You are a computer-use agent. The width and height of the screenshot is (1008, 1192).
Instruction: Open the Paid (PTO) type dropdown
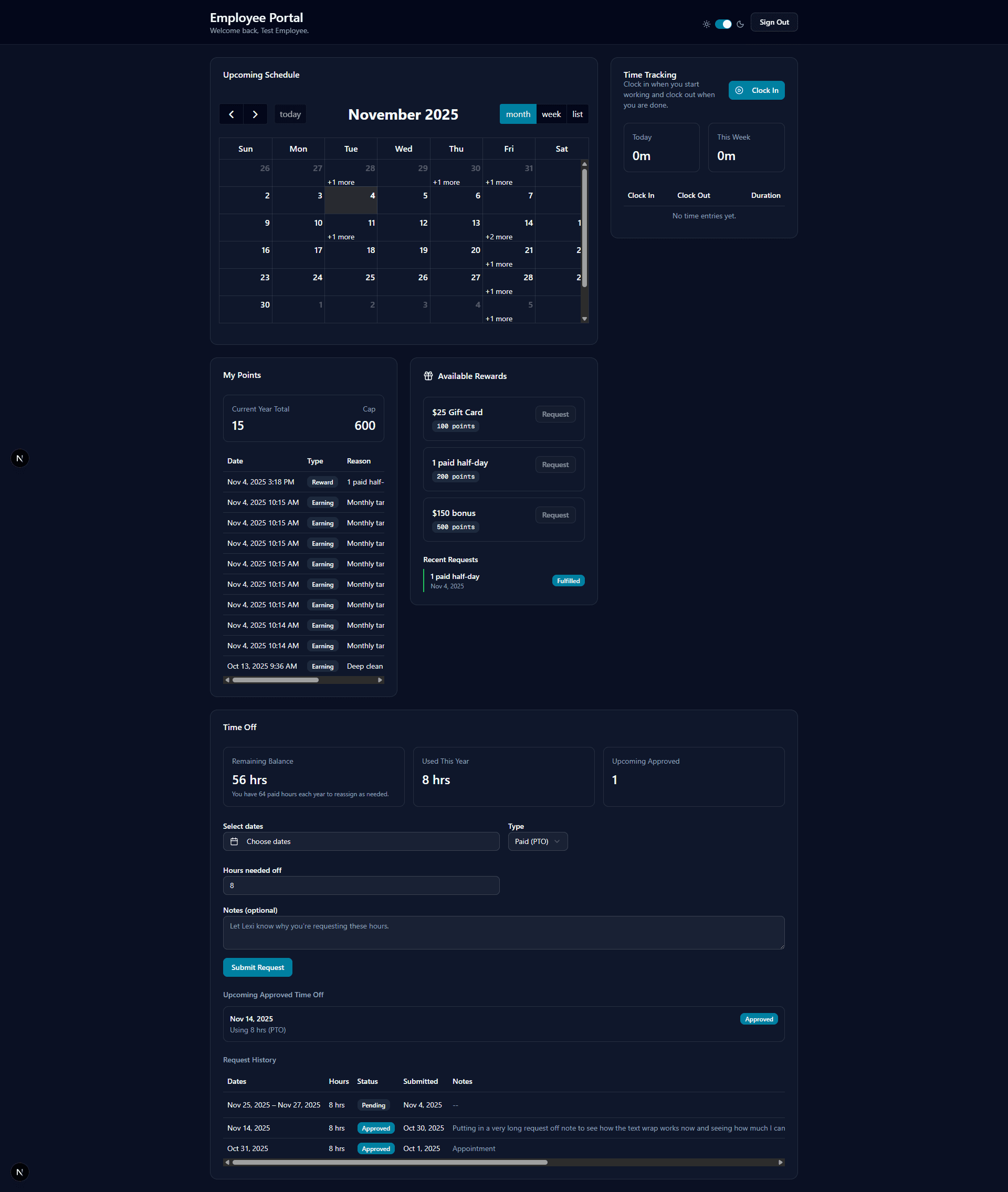click(x=537, y=841)
